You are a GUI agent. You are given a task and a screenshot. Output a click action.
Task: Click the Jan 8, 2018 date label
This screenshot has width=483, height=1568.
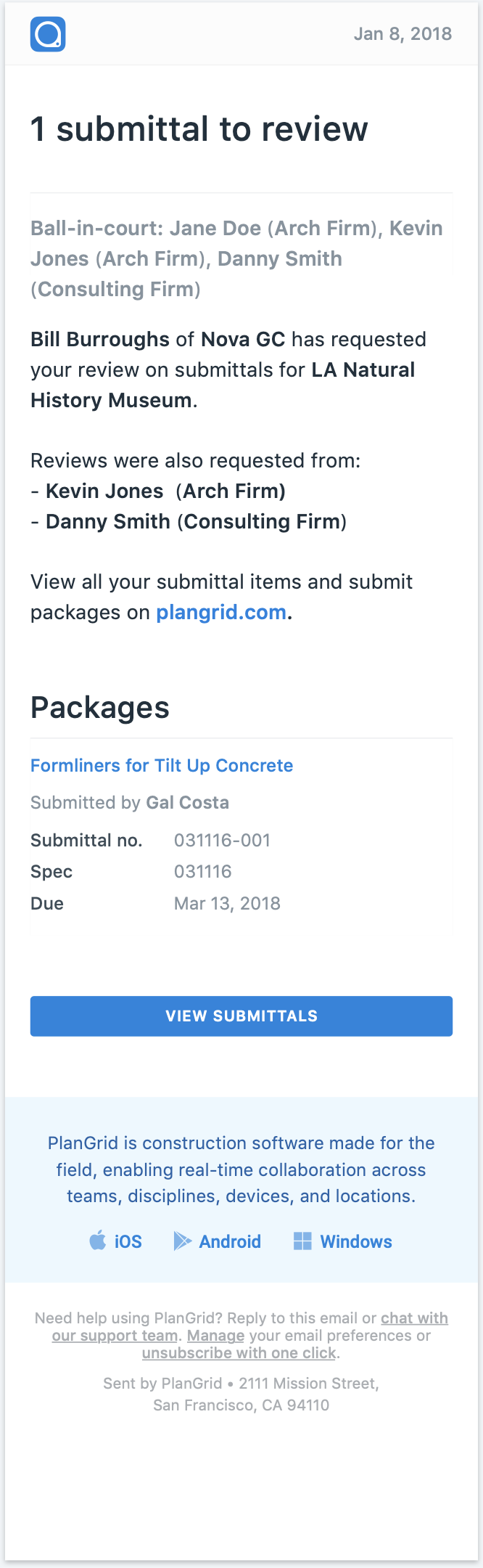click(x=404, y=33)
